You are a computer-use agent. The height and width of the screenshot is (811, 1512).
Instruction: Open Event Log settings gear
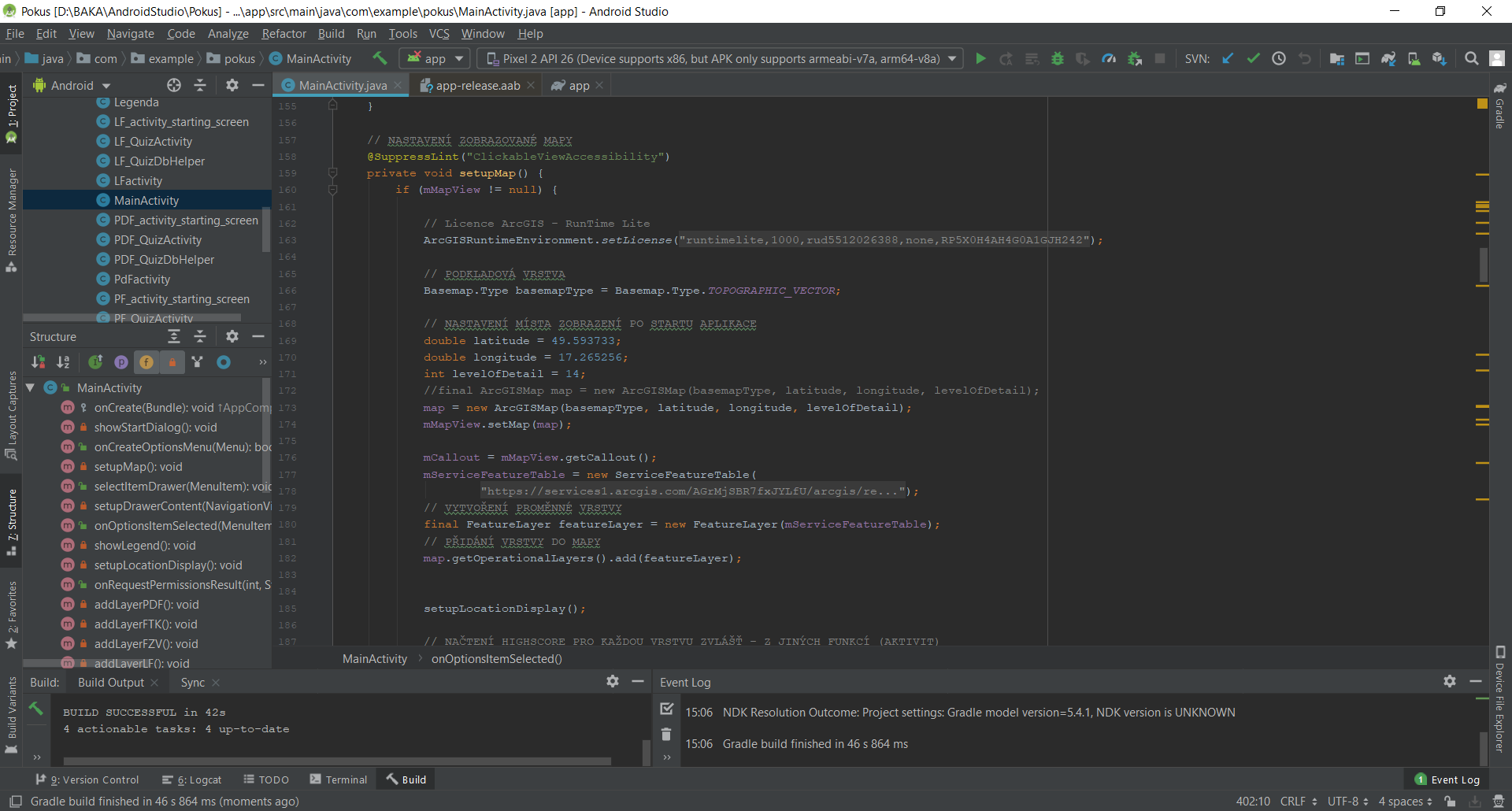[x=1450, y=681]
